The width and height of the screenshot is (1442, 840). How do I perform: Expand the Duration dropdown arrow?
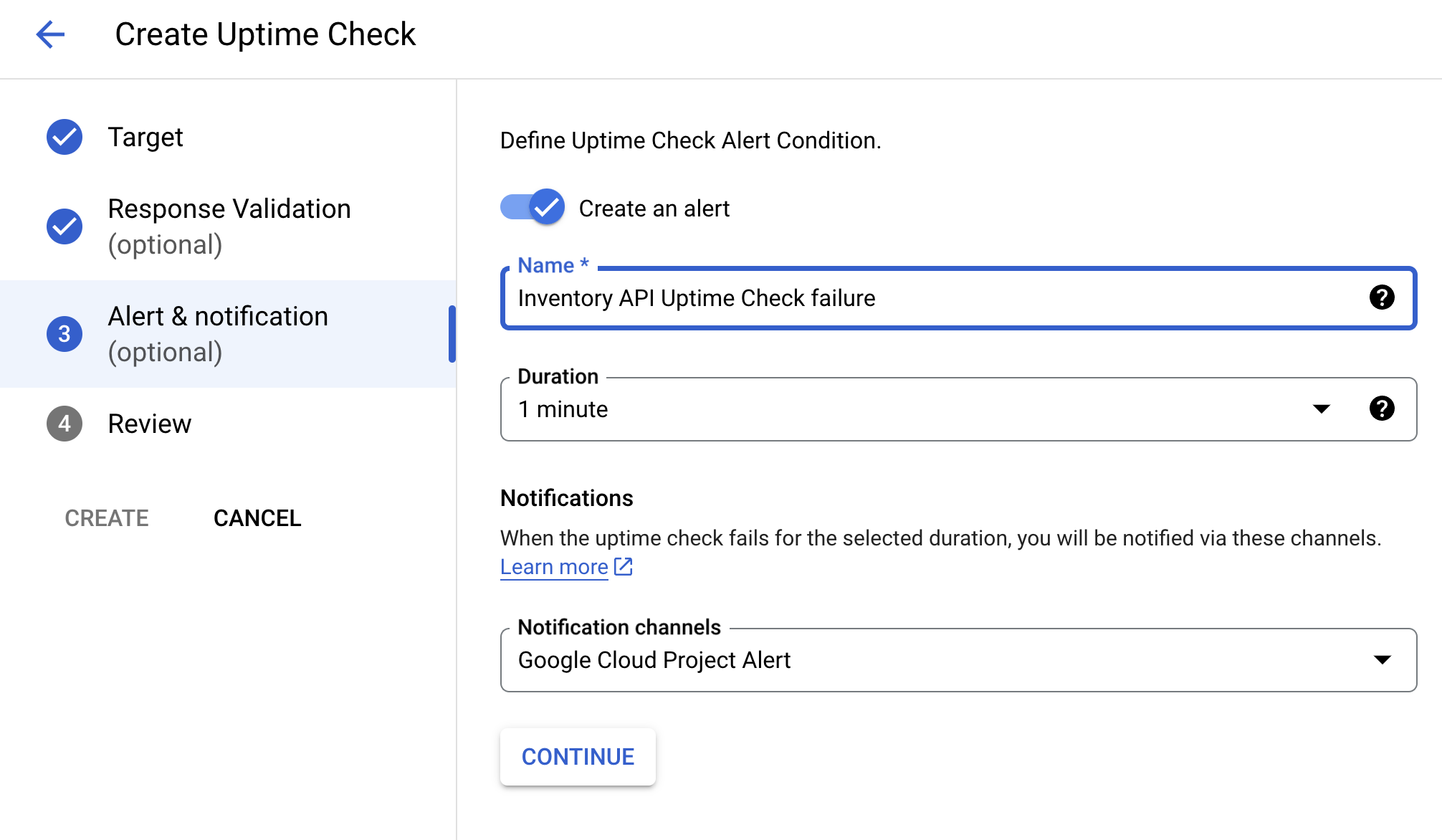coord(1321,409)
